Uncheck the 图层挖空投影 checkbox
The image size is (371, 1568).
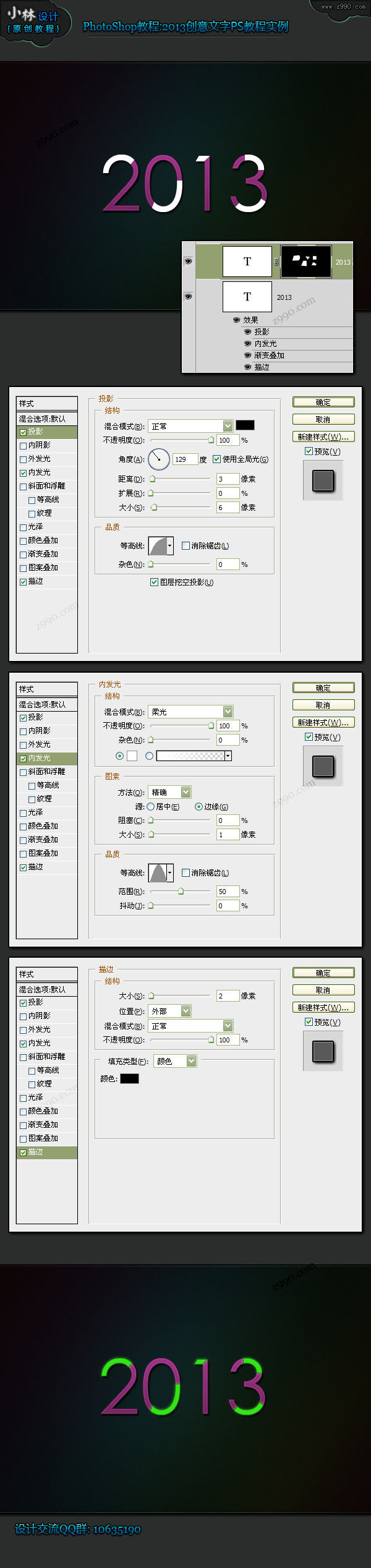[x=155, y=582]
